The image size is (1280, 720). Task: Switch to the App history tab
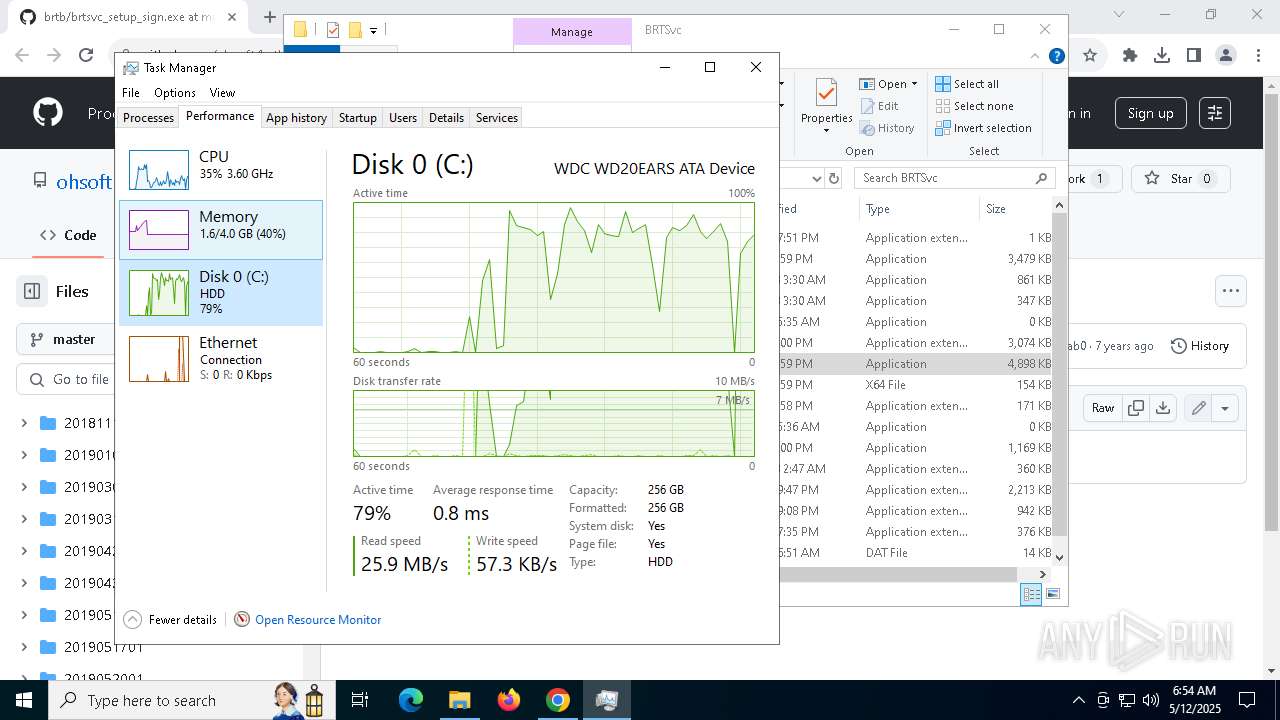pyautogui.click(x=296, y=118)
